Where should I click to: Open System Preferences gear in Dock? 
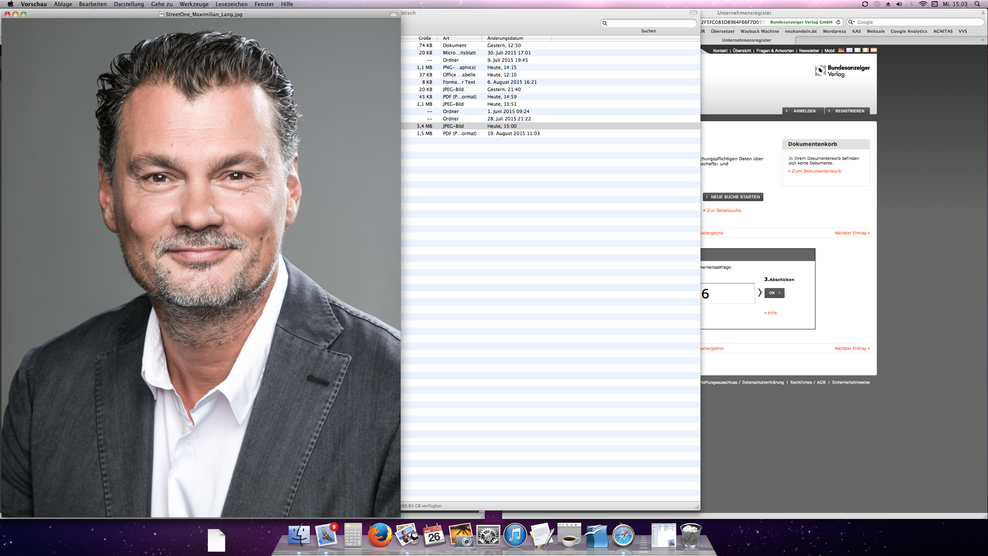click(488, 535)
